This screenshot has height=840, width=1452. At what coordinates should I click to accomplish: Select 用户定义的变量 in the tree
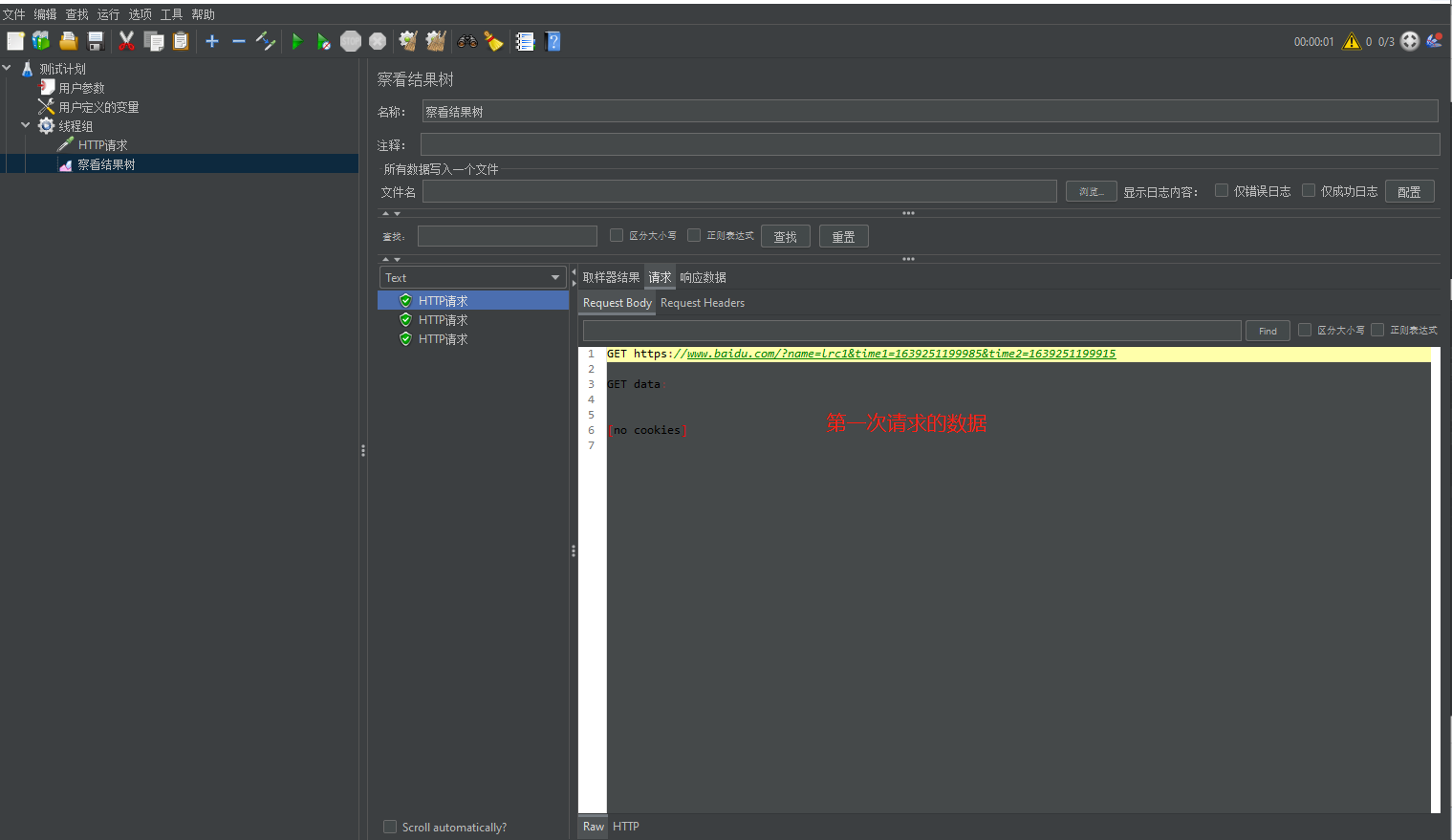click(x=98, y=107)
